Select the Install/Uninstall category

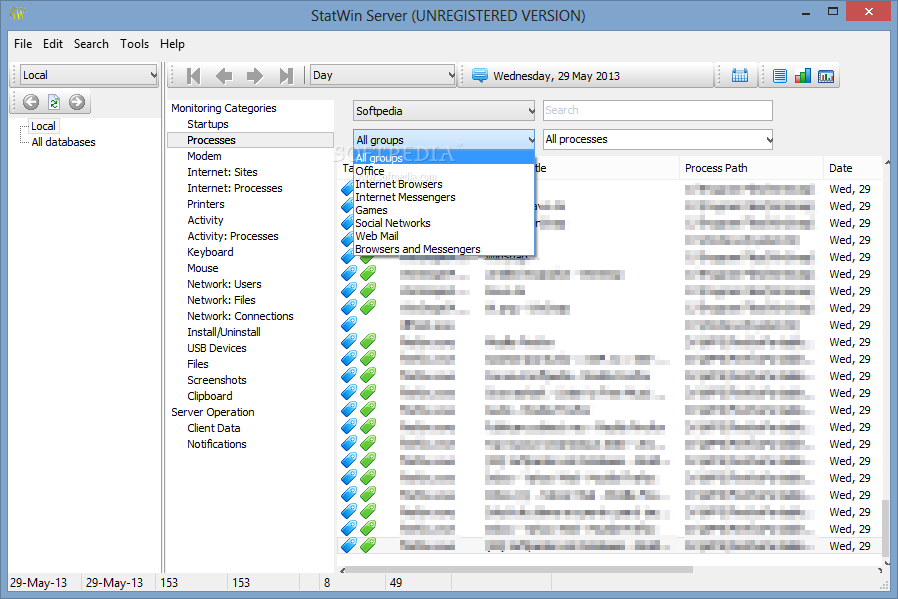click(x=224, y=333)
